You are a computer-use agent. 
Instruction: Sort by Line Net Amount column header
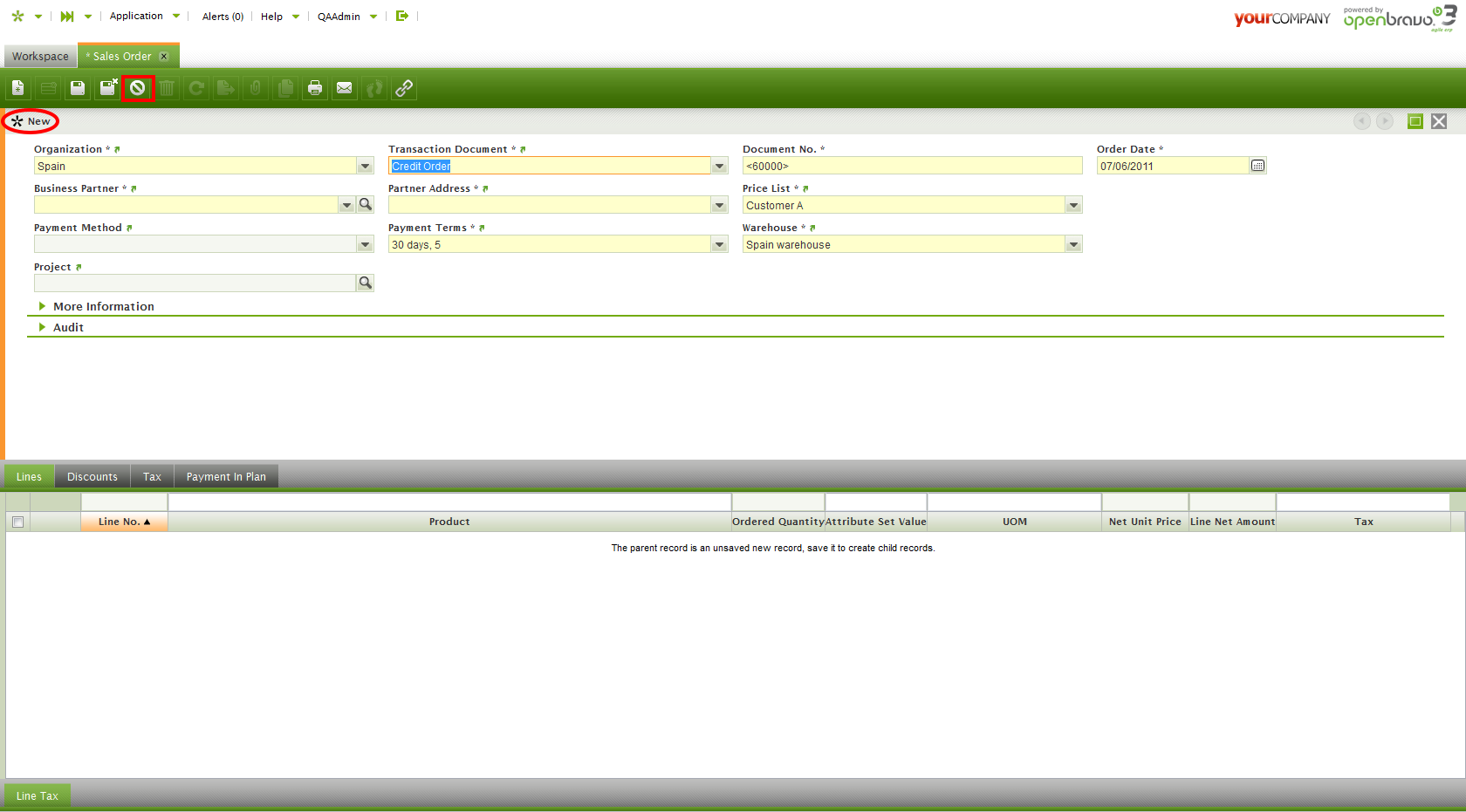1232,522
